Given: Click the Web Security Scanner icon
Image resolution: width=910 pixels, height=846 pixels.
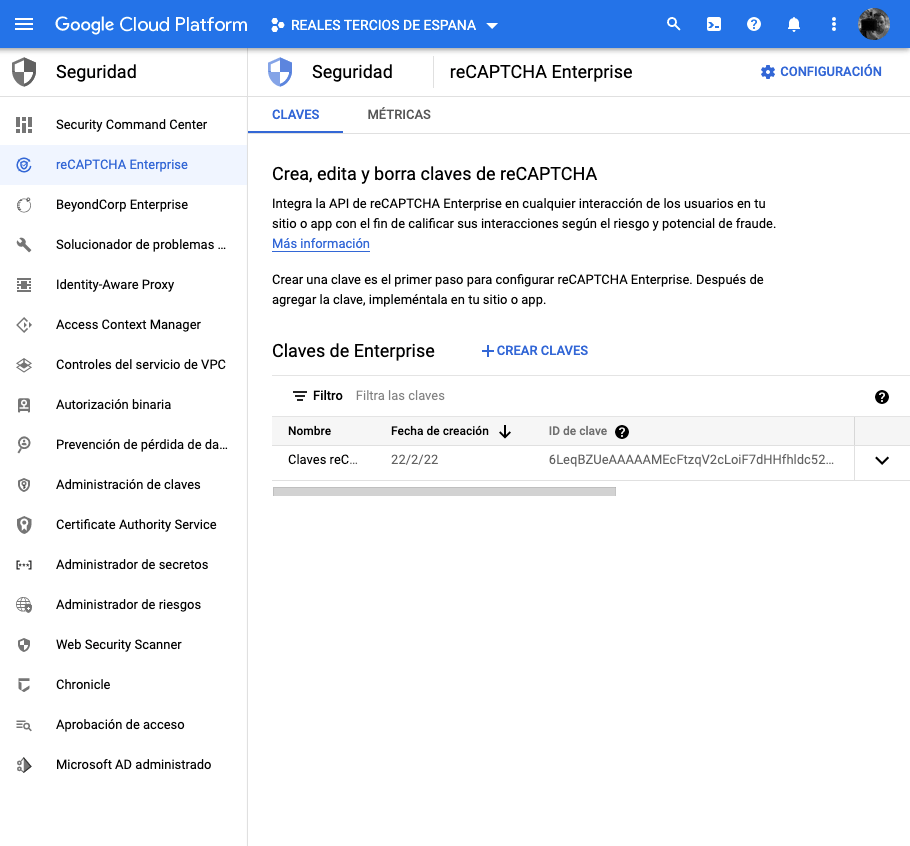Looking at the screenshot, I should (x=24, y=645).
